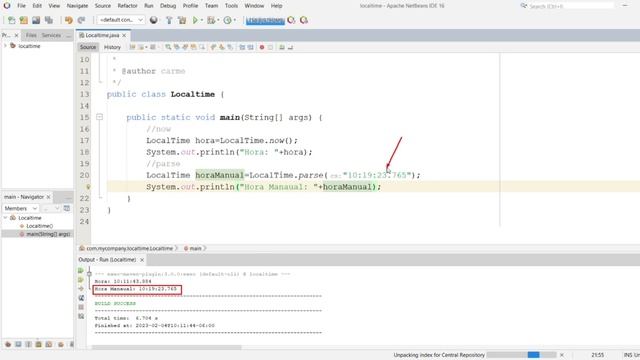Click the globe browser icon in toolbar

point(153,20)
